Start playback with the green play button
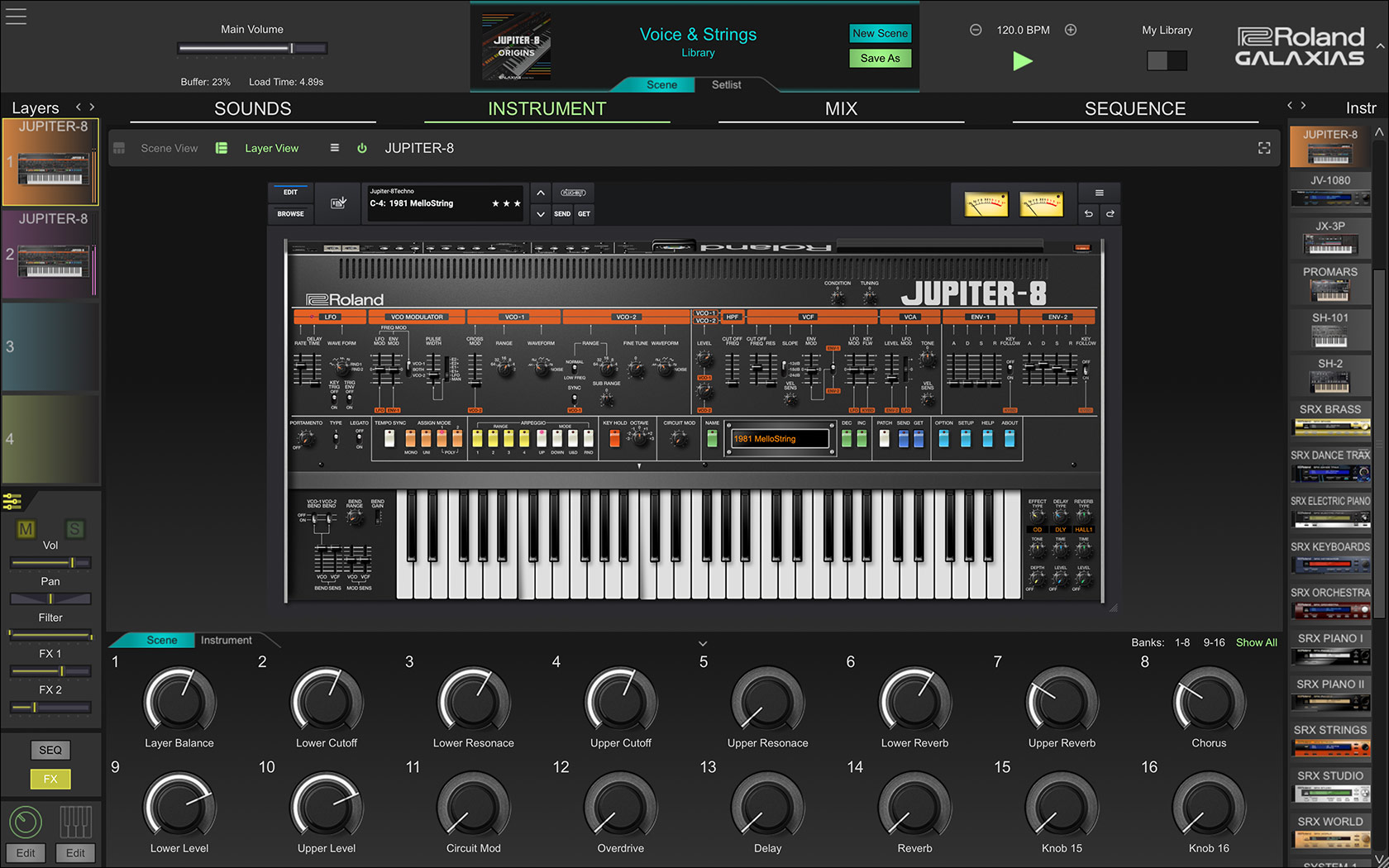The image size is (1389, 868). [1023, 61]
